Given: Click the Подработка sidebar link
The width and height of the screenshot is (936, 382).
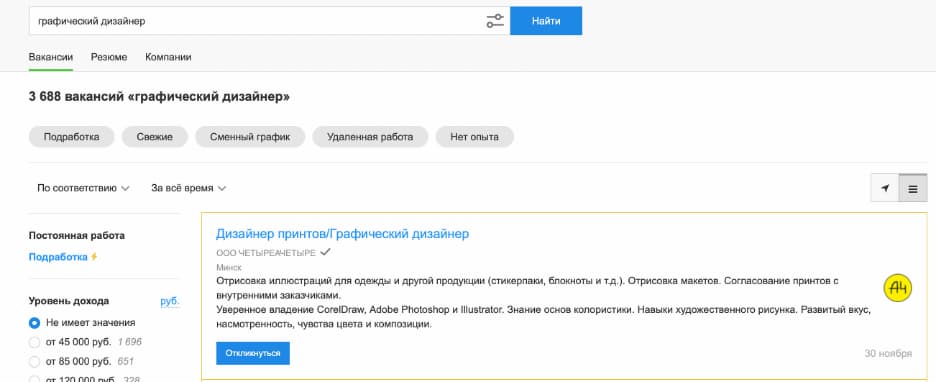Looking at the screenshot, I should [x=58, y=257].
